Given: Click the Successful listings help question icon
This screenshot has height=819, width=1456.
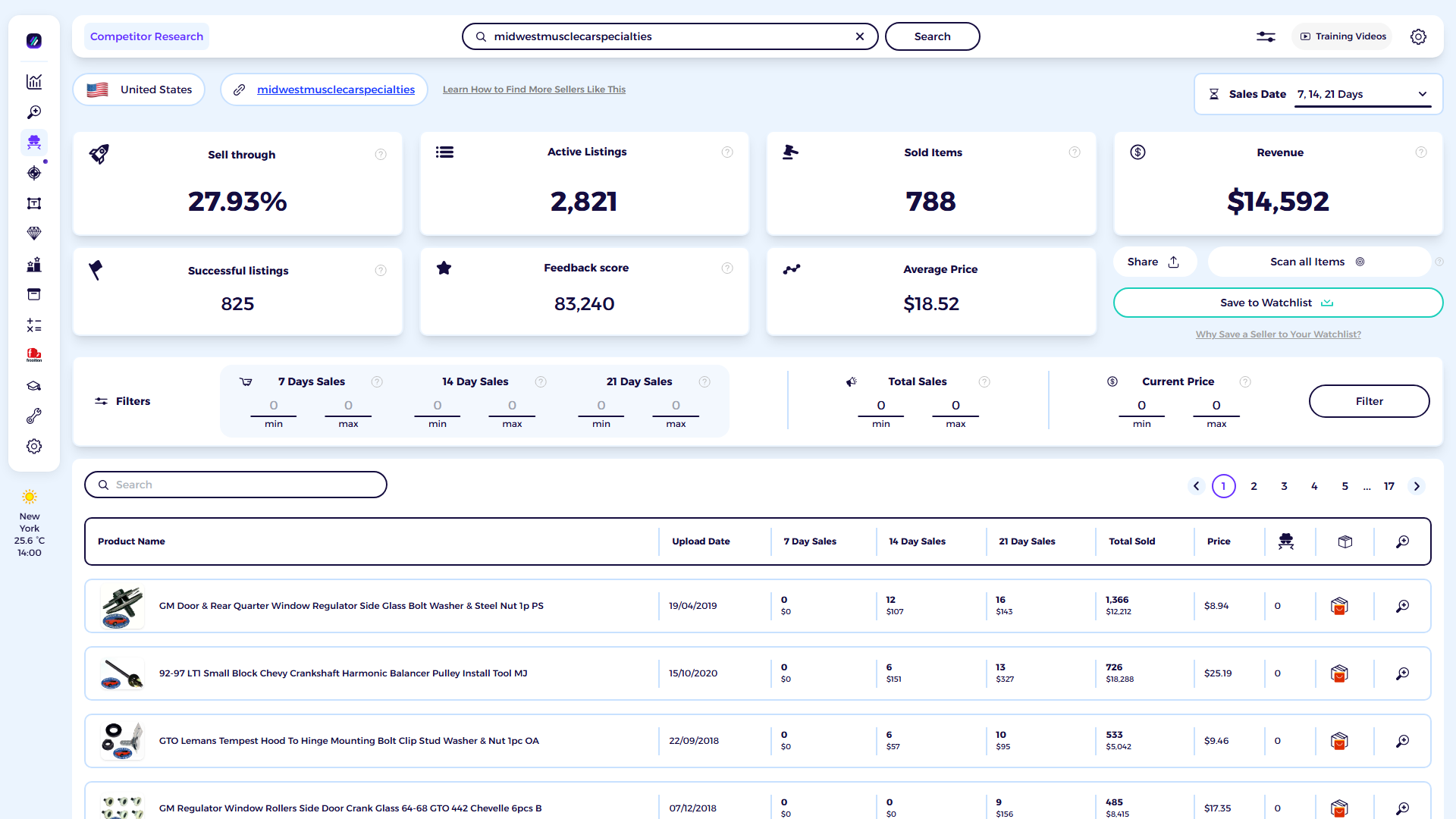Looking at the screenshot, I should click(381, 271).
